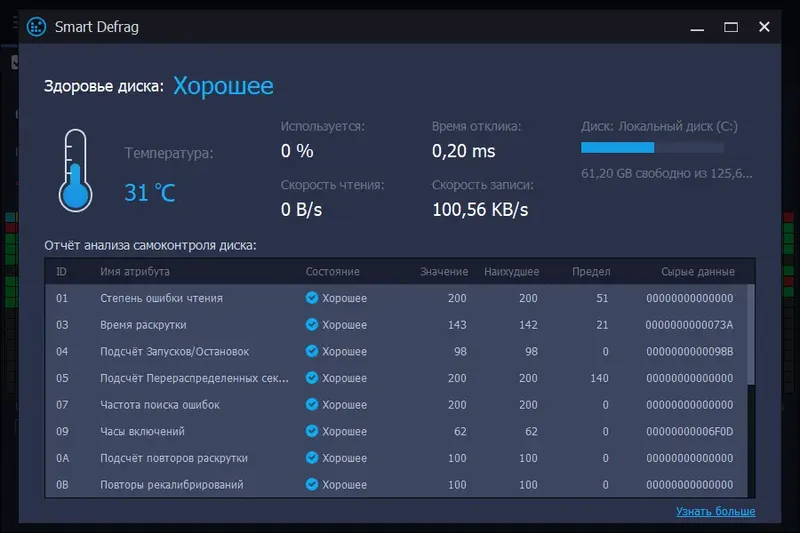
Task: Click the Имя атрибута column header
Action: pos(135,272)
